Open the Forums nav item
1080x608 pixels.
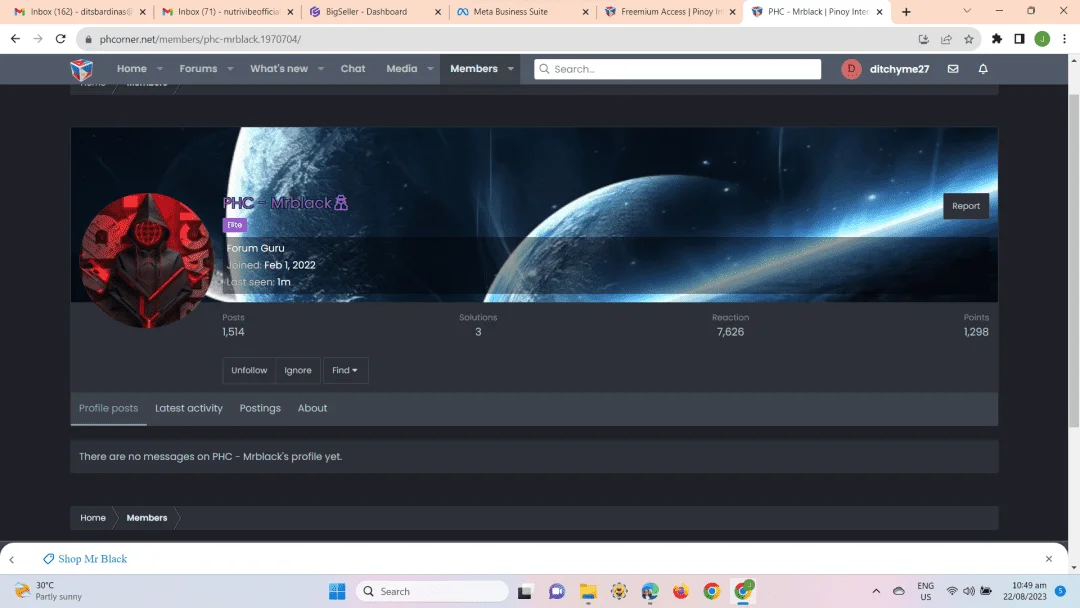pyautogui.click(x=198, y=69)
